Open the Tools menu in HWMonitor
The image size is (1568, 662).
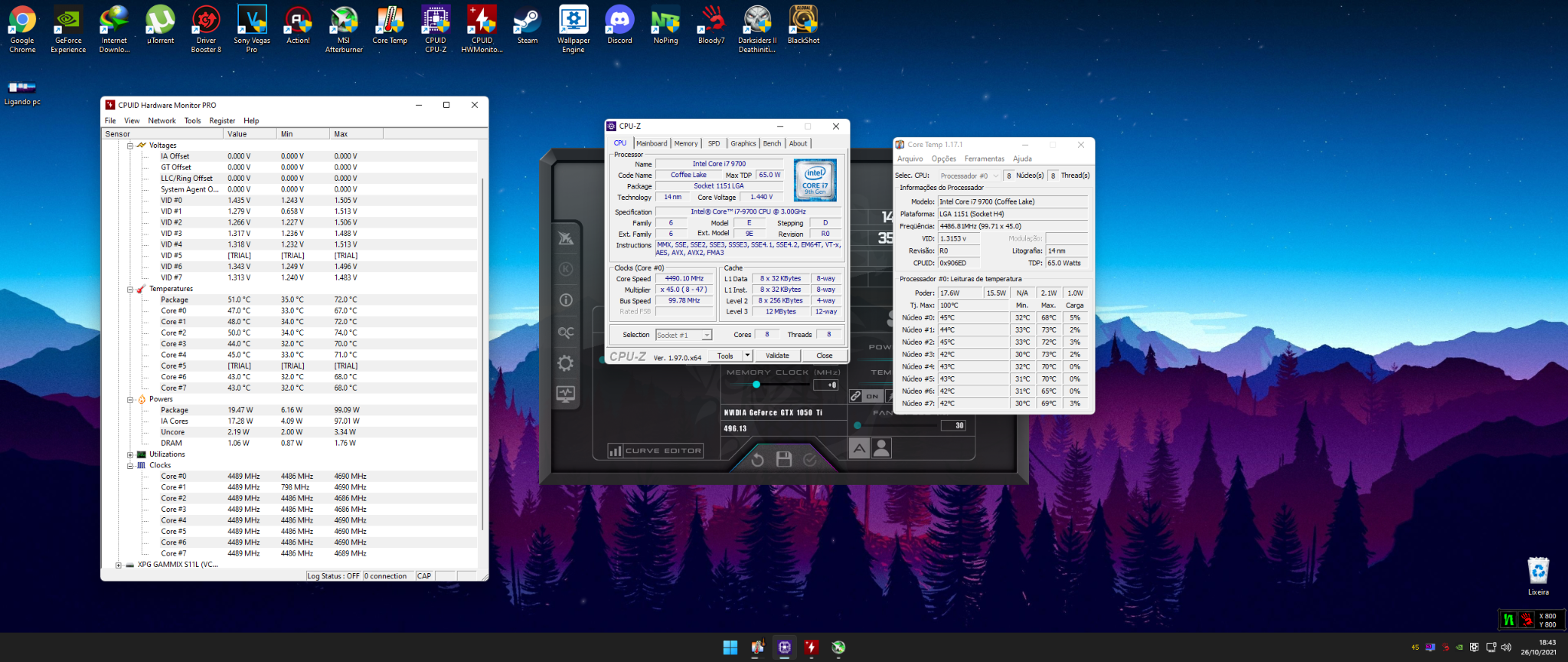(193, 121)
